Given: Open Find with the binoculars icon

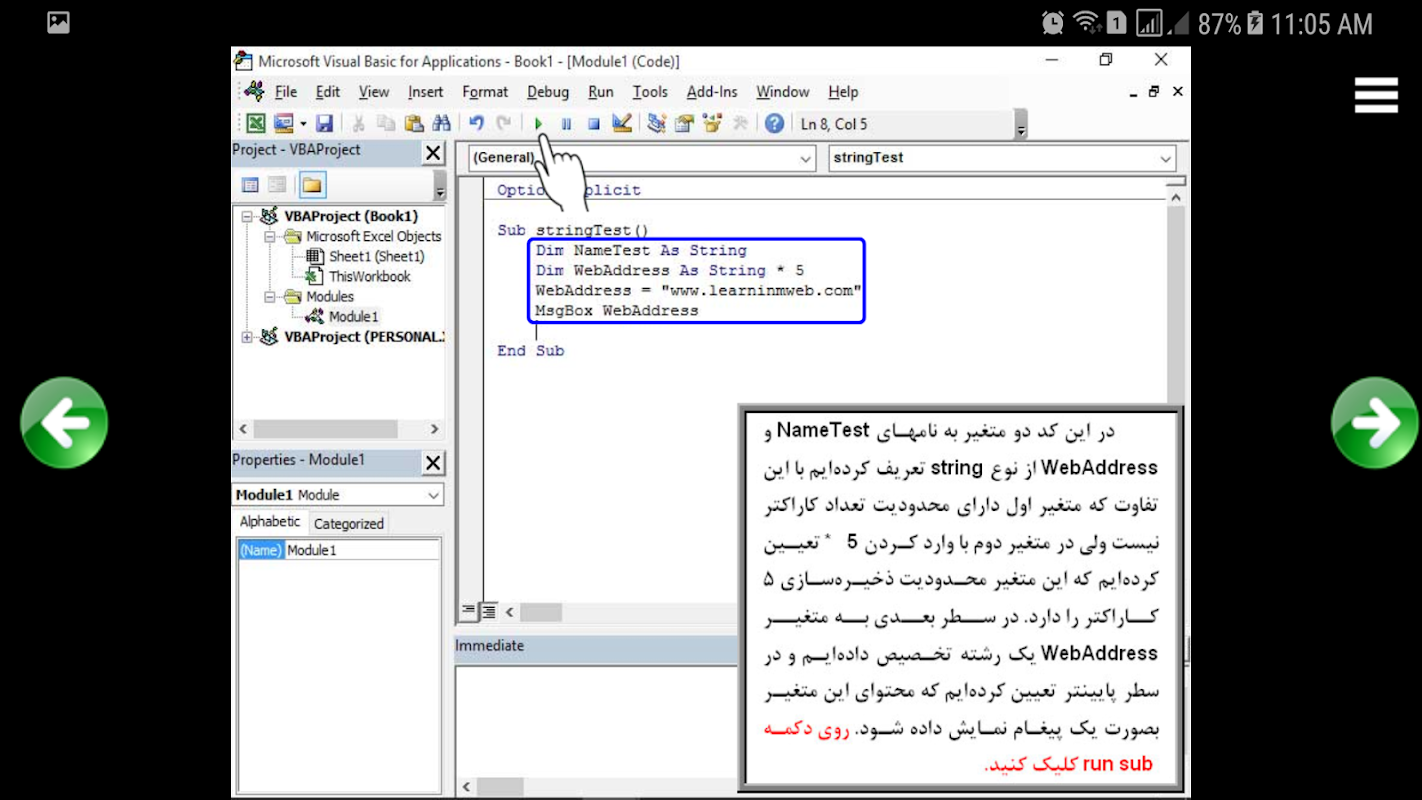Looking at the screenshot, I should pyautogui.click(x=442, y=124).
